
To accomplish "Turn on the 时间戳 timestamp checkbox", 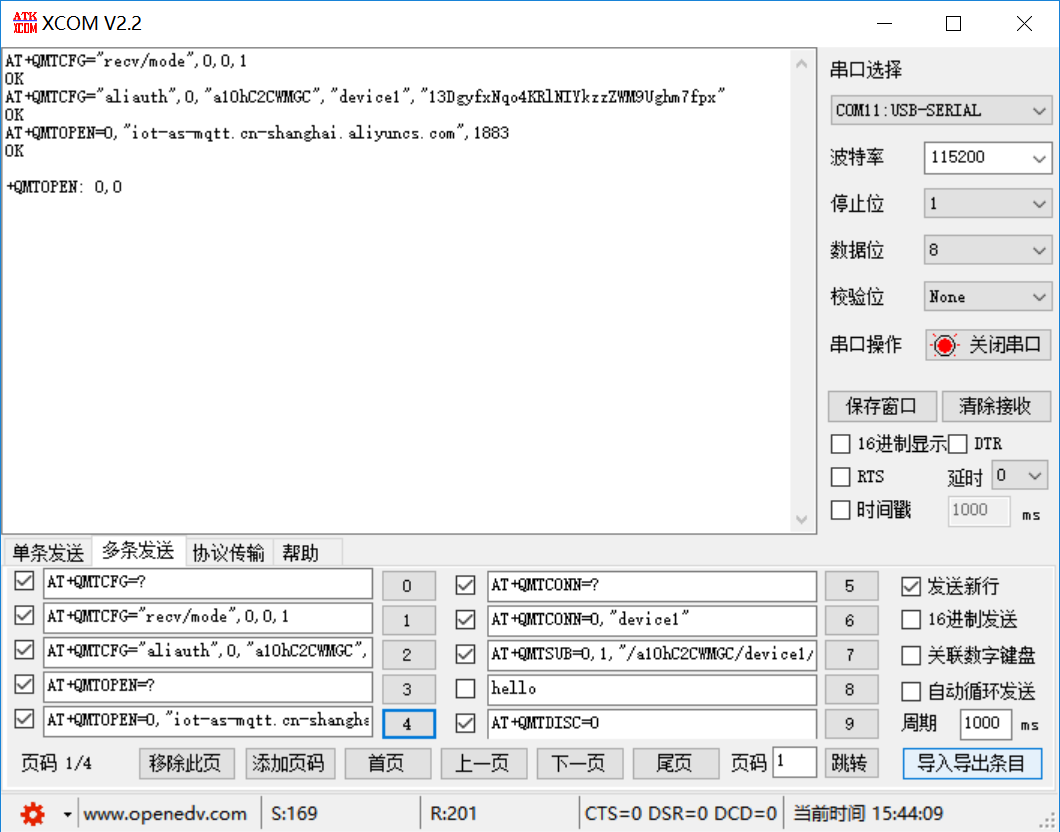I will point(840,510).
